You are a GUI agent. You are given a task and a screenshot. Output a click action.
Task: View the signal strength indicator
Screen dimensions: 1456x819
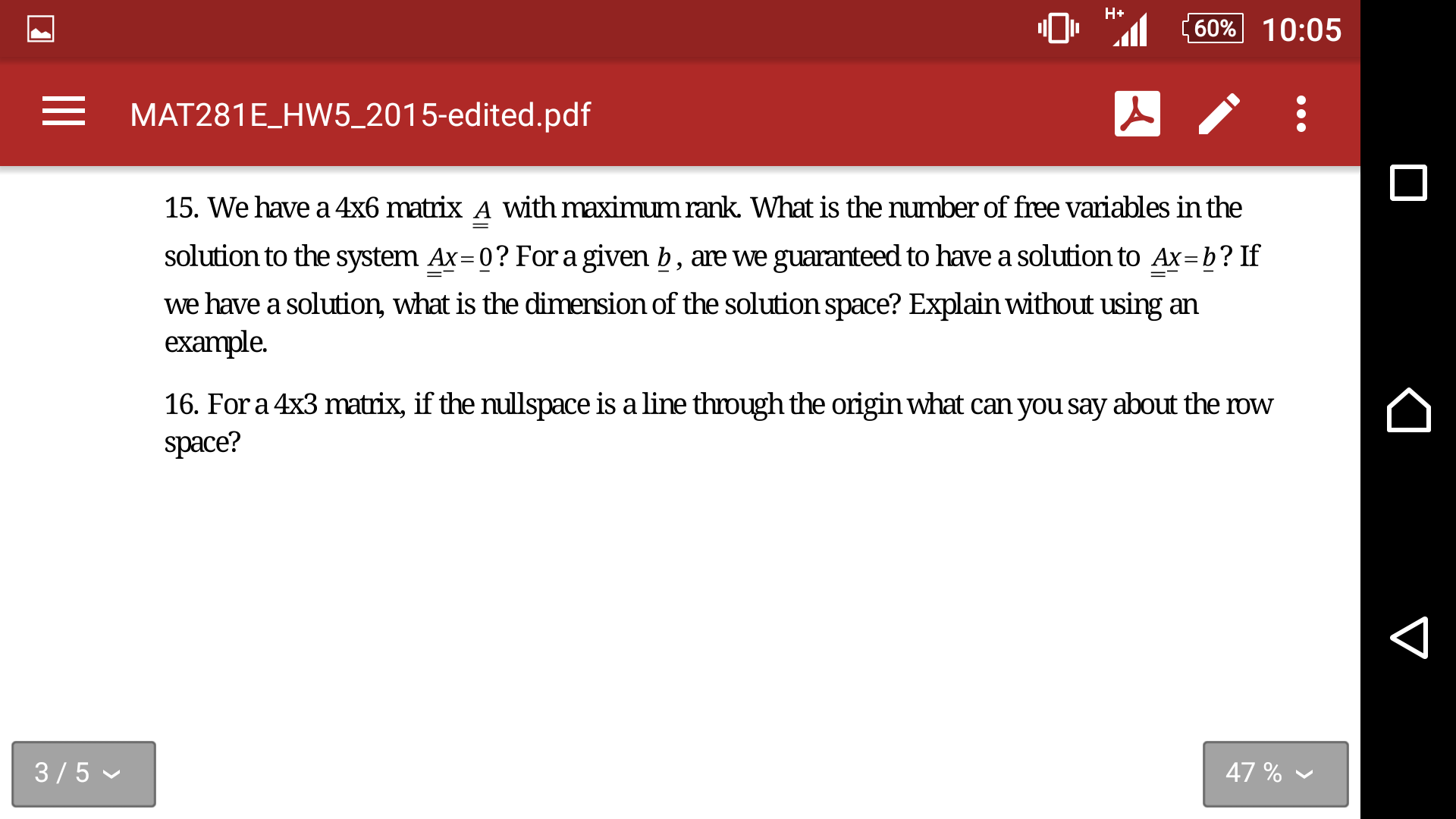tap(1138, 29)
